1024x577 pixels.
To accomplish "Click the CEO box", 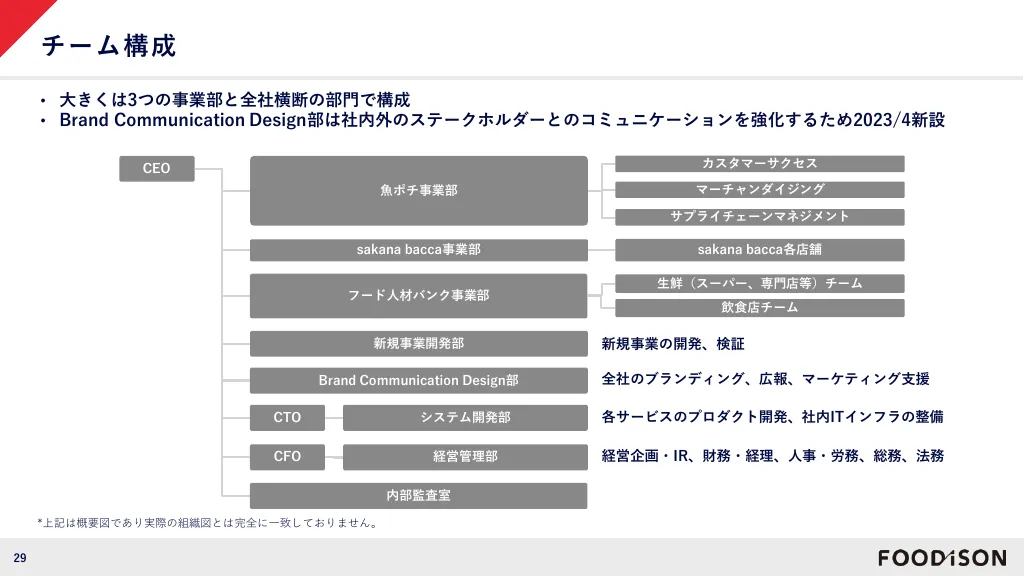I will 157,168.
